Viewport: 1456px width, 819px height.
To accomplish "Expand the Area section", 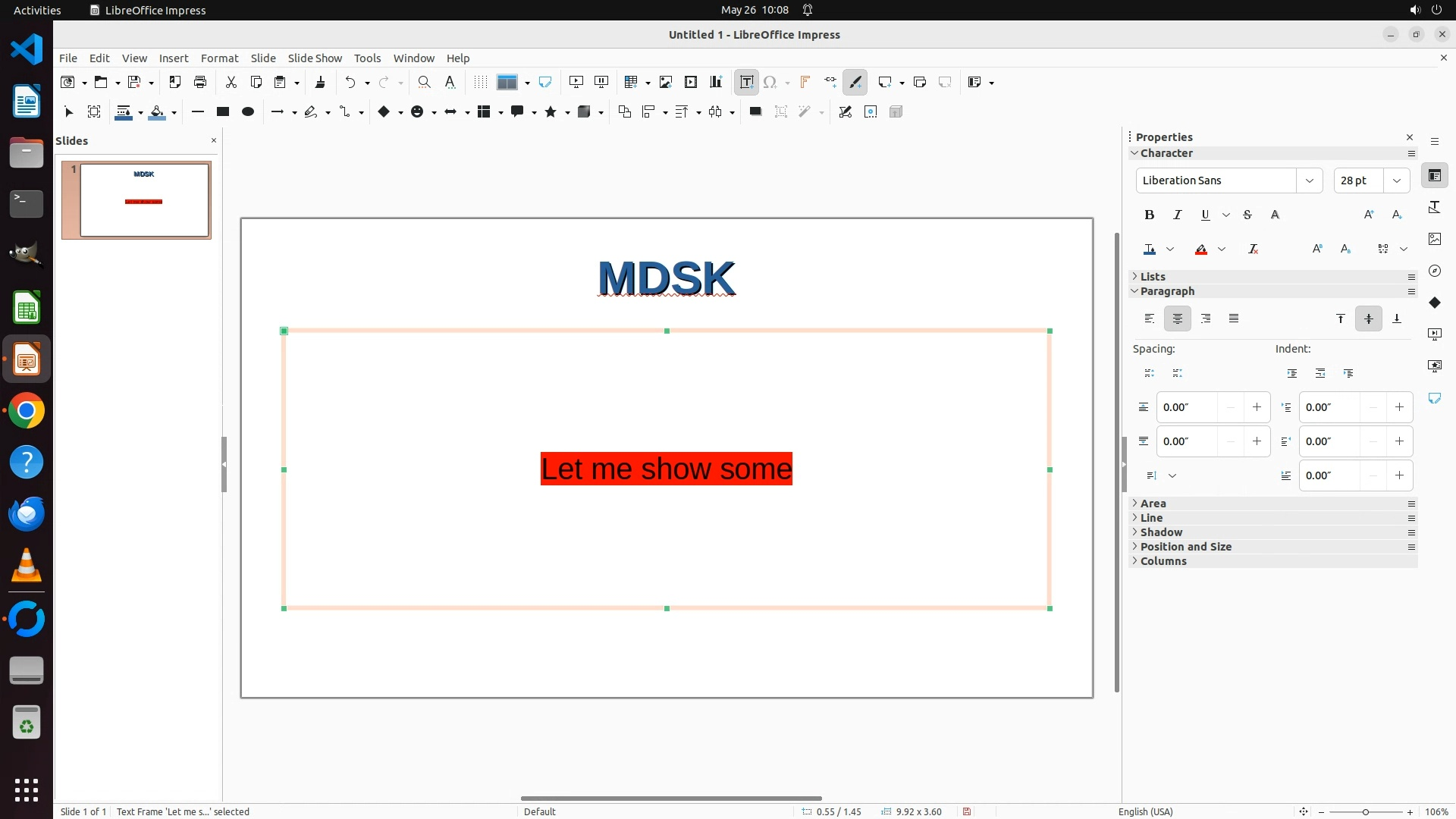I will coord(1153,504).
